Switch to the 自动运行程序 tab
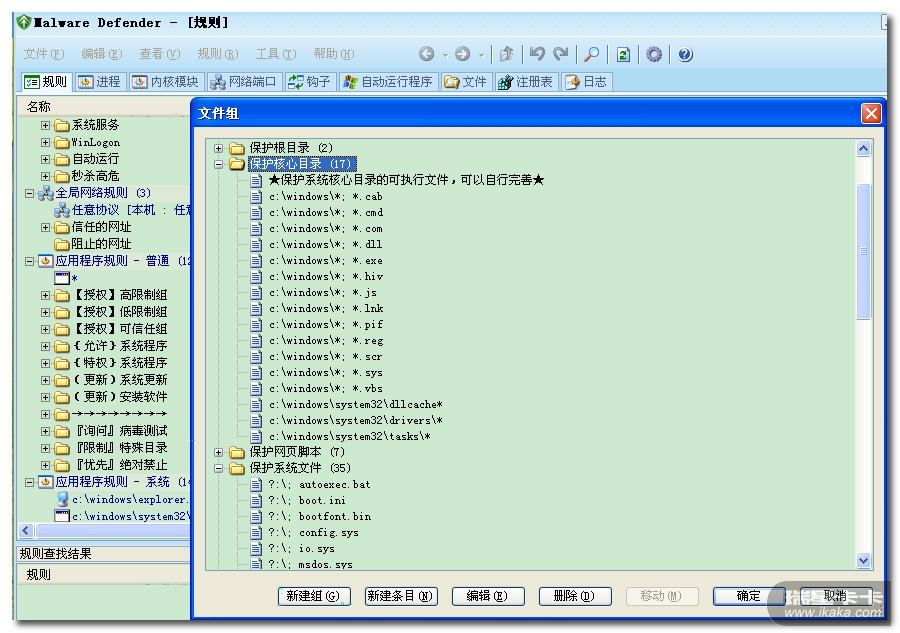The height and width of the screenshot is (633, 900). (388, 82)
